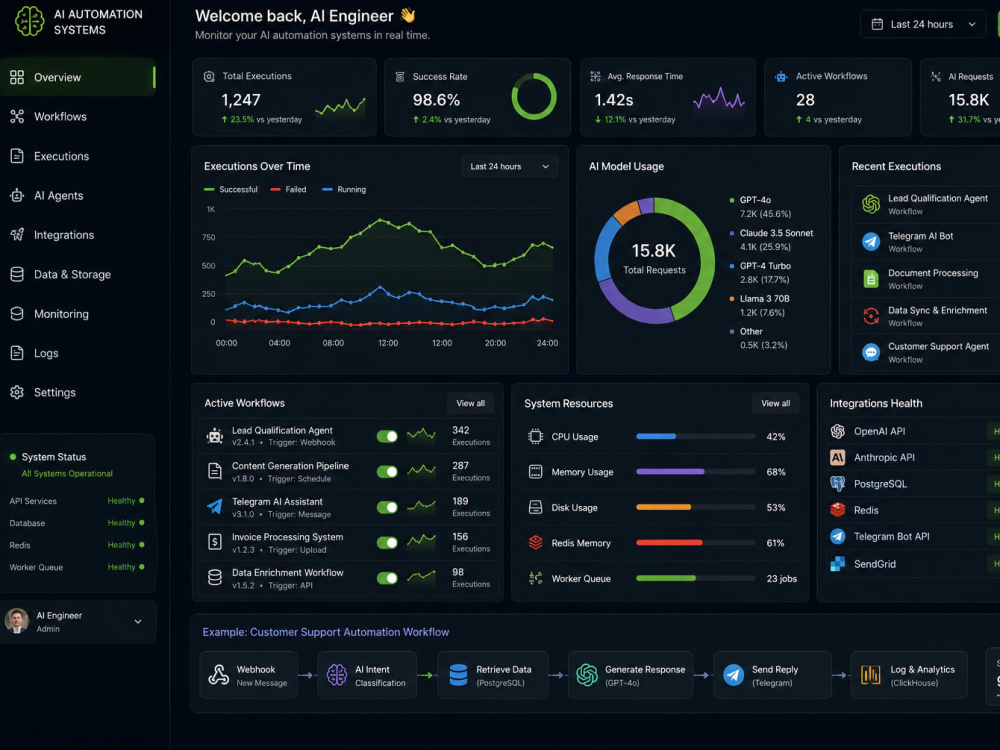
Task: Click the GPT-4o legend entry
Action: coord(760,207)
